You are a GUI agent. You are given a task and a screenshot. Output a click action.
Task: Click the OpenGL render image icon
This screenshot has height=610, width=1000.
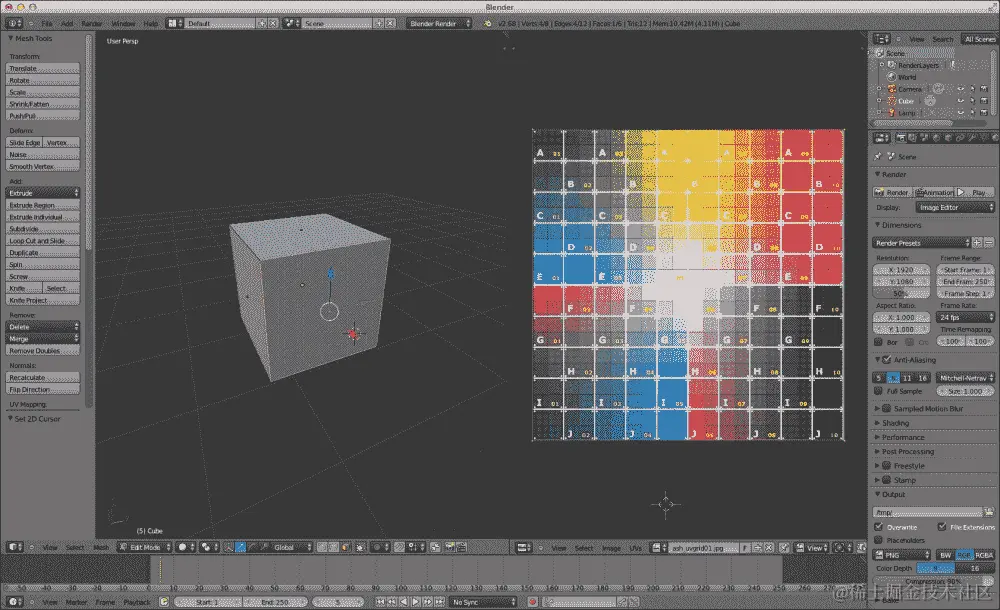coord(450,547)
